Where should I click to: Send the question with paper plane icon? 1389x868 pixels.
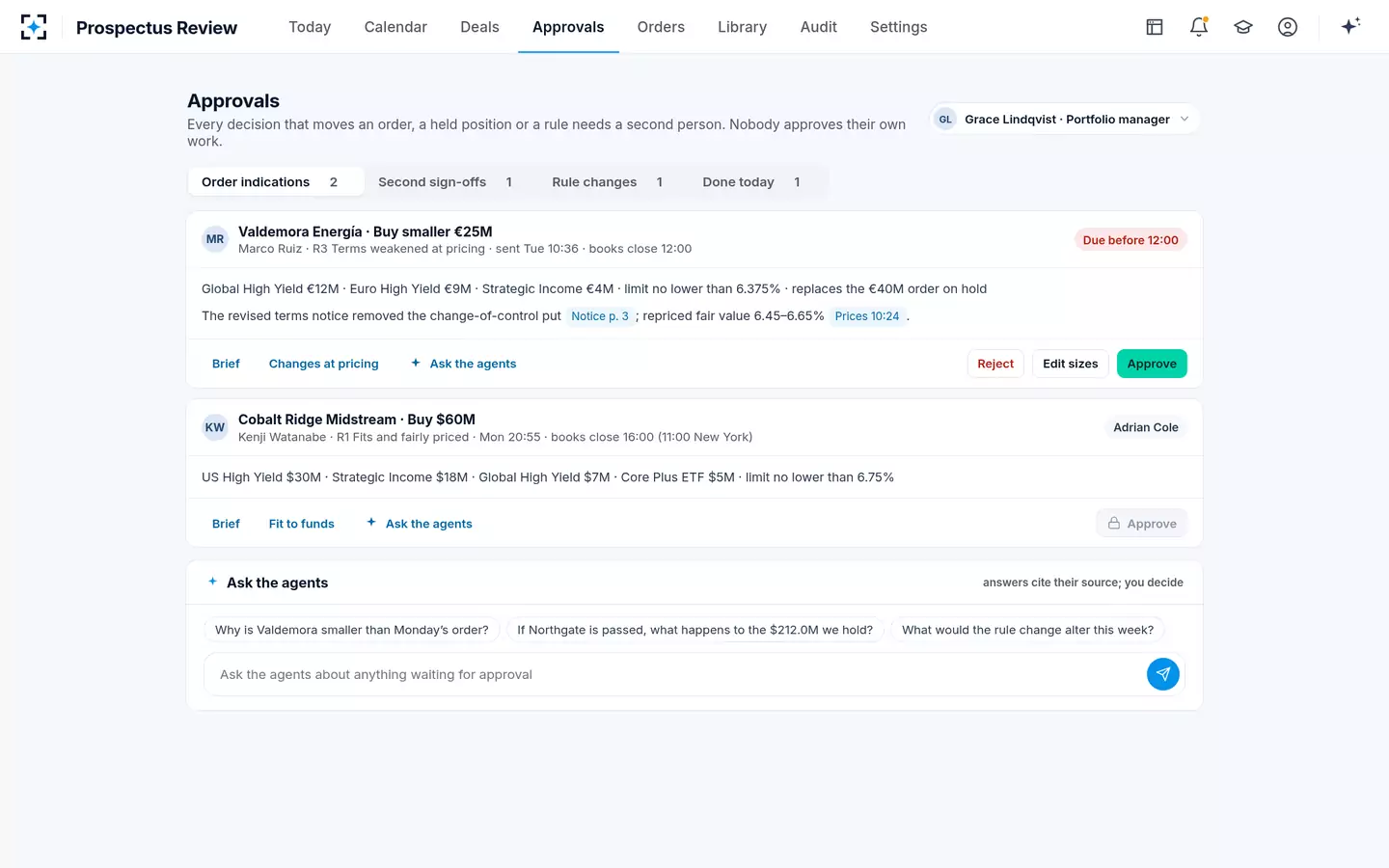pos(1163,674)
